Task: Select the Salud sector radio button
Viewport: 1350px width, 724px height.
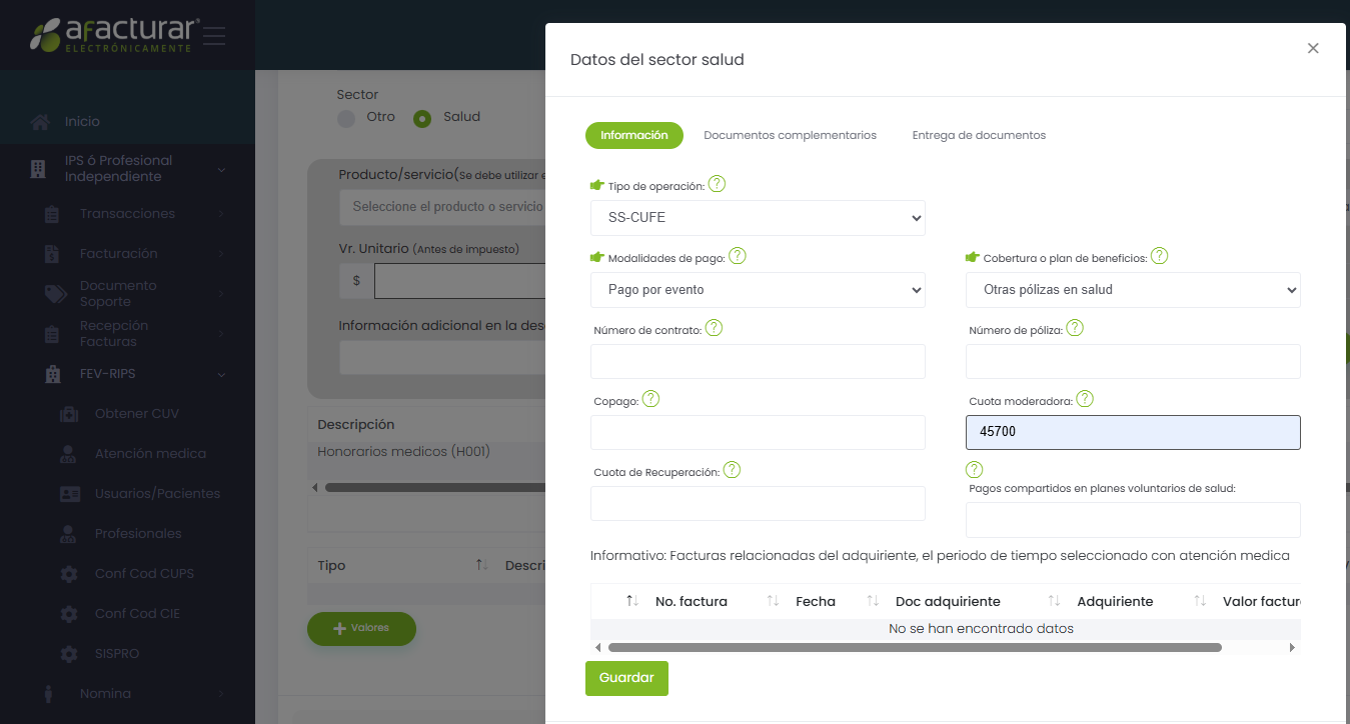Action: pos(423,118)
